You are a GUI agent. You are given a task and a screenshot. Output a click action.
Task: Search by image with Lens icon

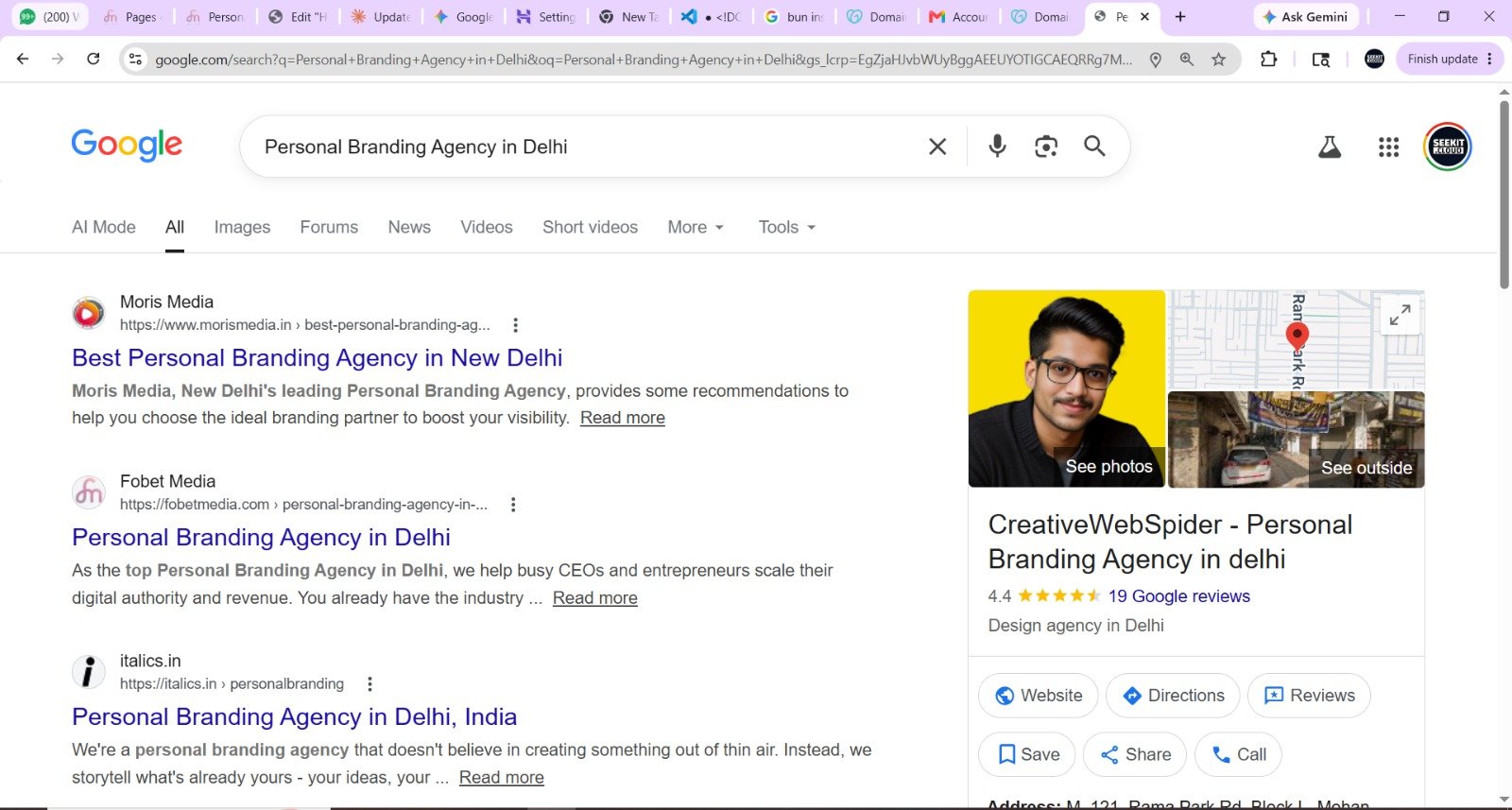coord(1046,146)
